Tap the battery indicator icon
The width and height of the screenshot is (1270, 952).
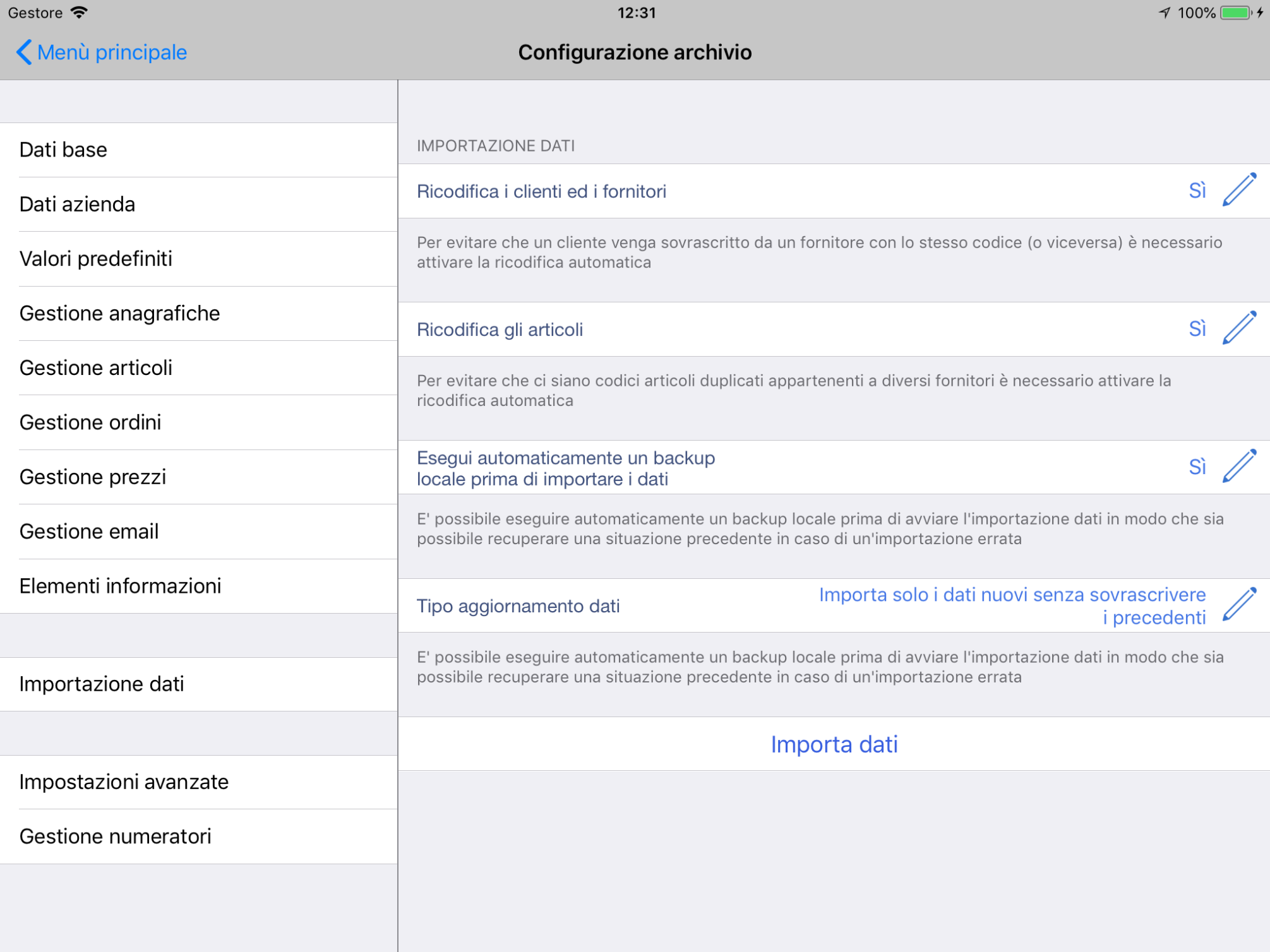(1237, 13)
